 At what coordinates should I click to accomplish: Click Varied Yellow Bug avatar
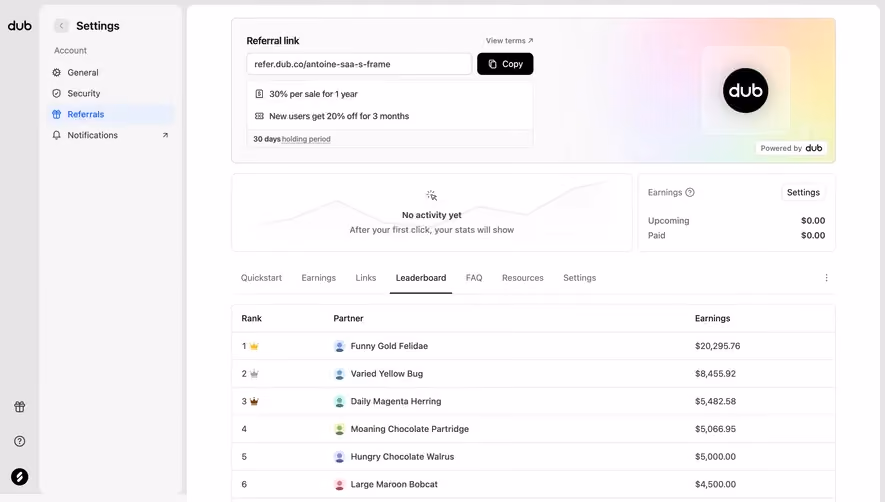pos(339,374)
